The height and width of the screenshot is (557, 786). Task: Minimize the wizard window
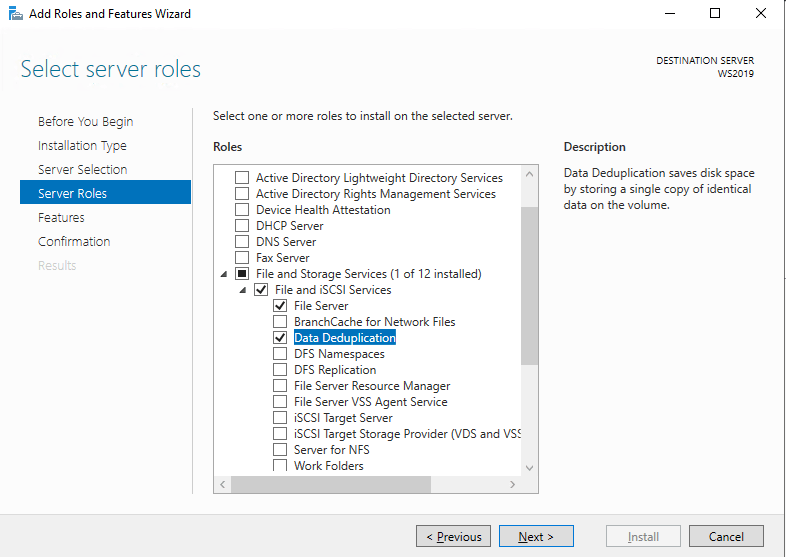670,14
